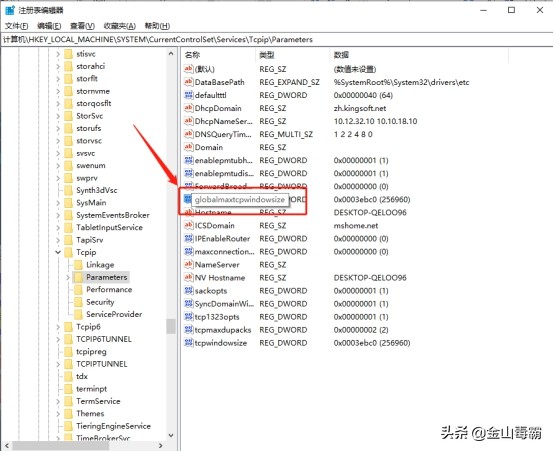Open the 文件(F) File menu

[x=16, y=26]
